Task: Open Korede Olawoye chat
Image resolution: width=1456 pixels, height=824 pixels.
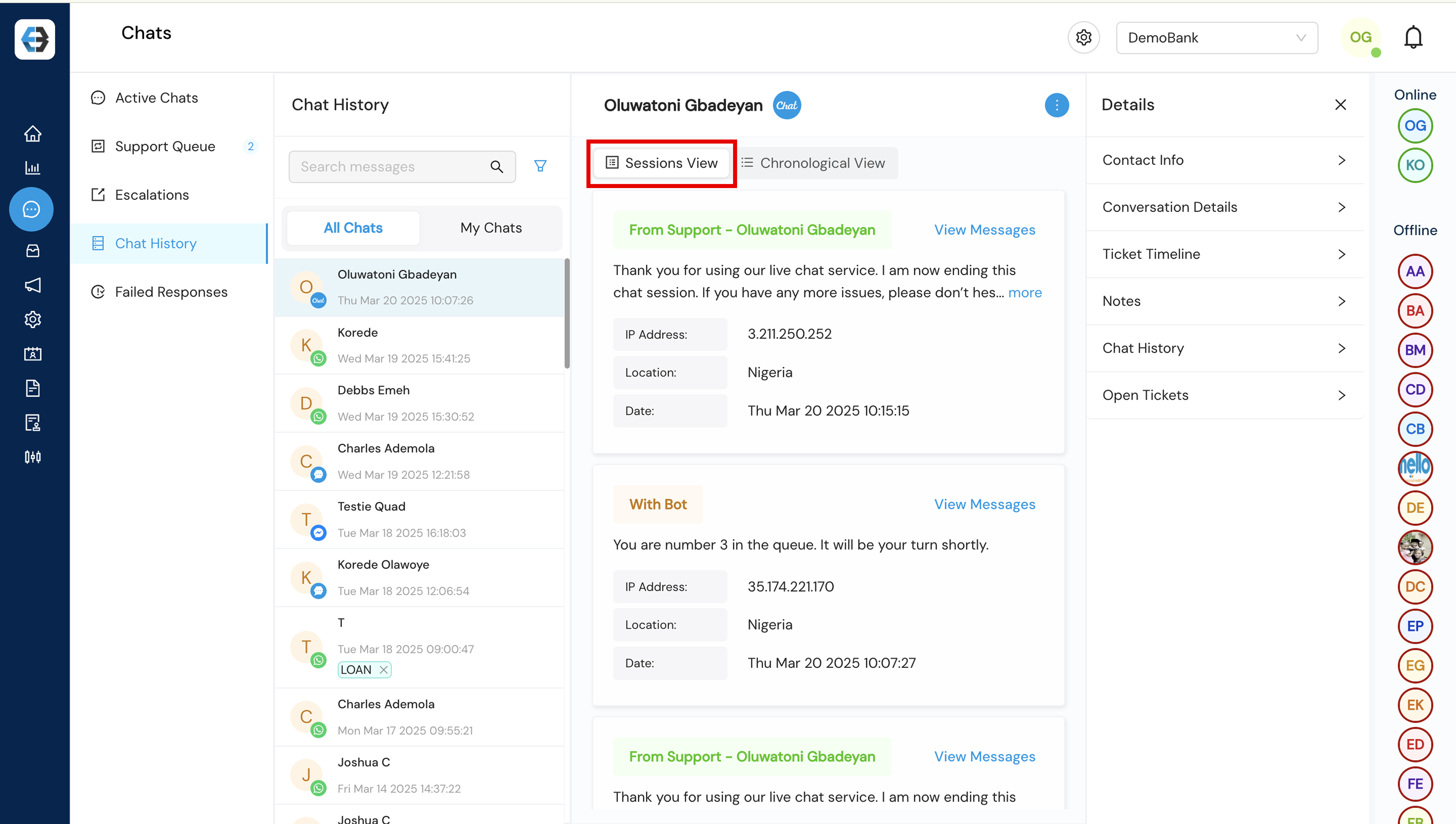Action: 419,578
